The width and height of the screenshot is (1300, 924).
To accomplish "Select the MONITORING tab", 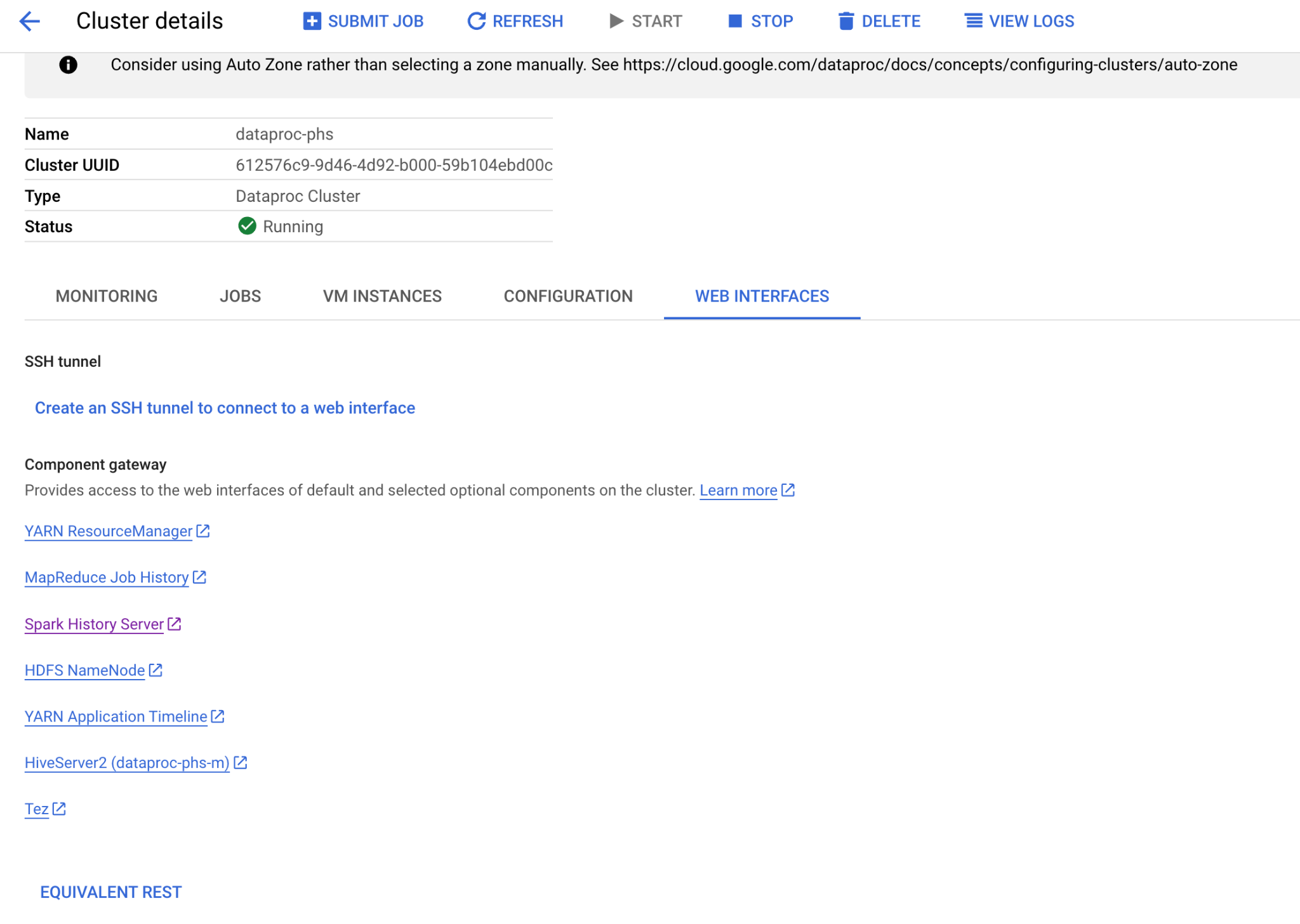I will [107, 296].
